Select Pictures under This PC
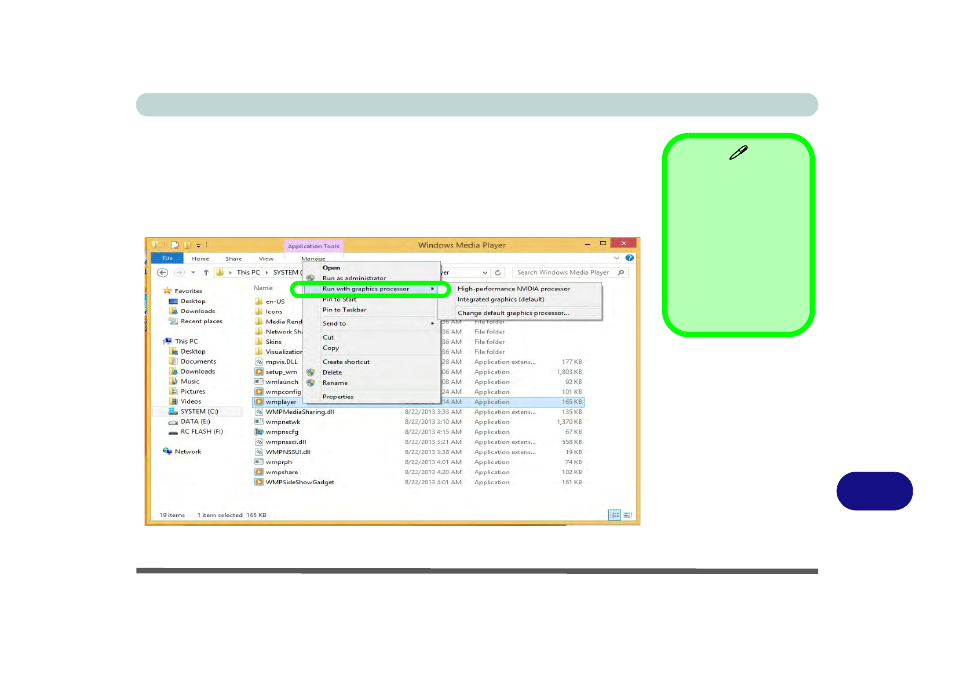954x673 pixels. pos(193,391)
